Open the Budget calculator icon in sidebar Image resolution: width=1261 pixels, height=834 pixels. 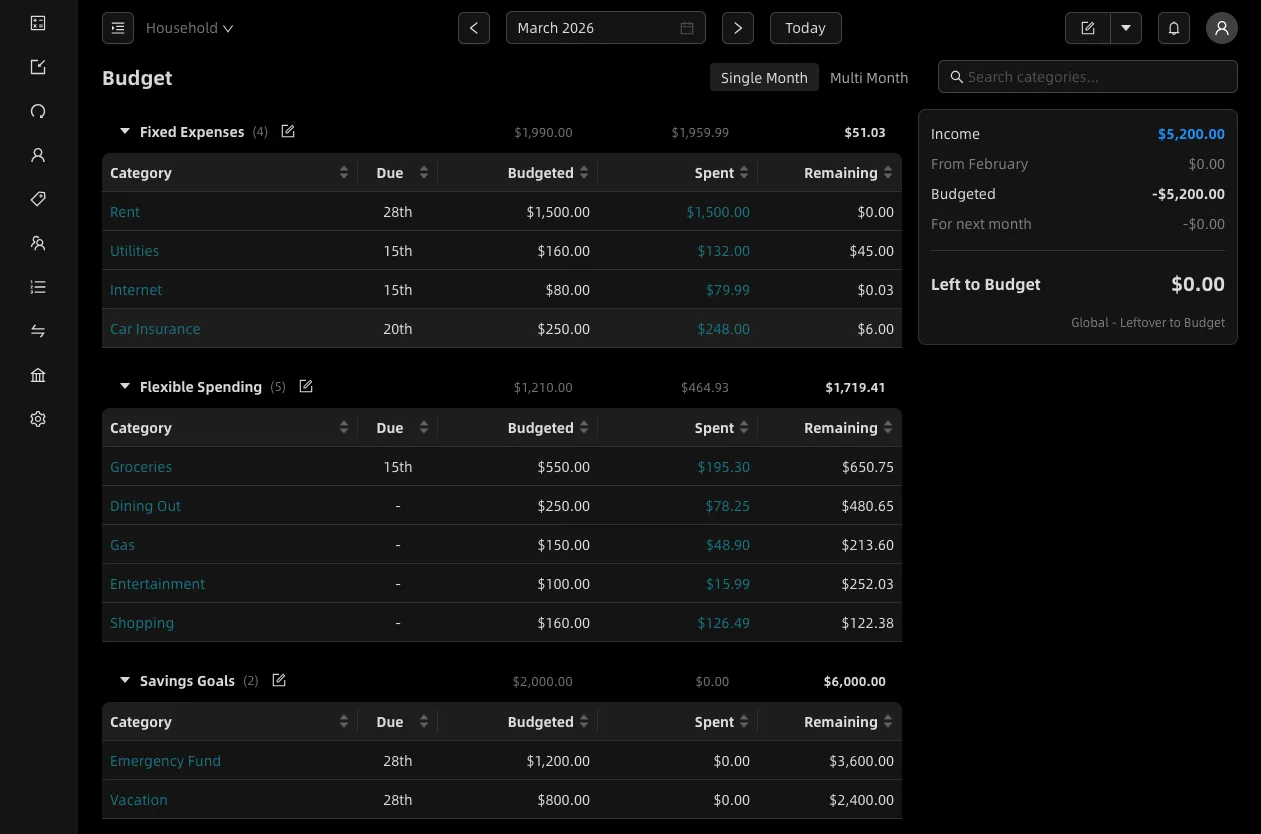coord(37,22)
